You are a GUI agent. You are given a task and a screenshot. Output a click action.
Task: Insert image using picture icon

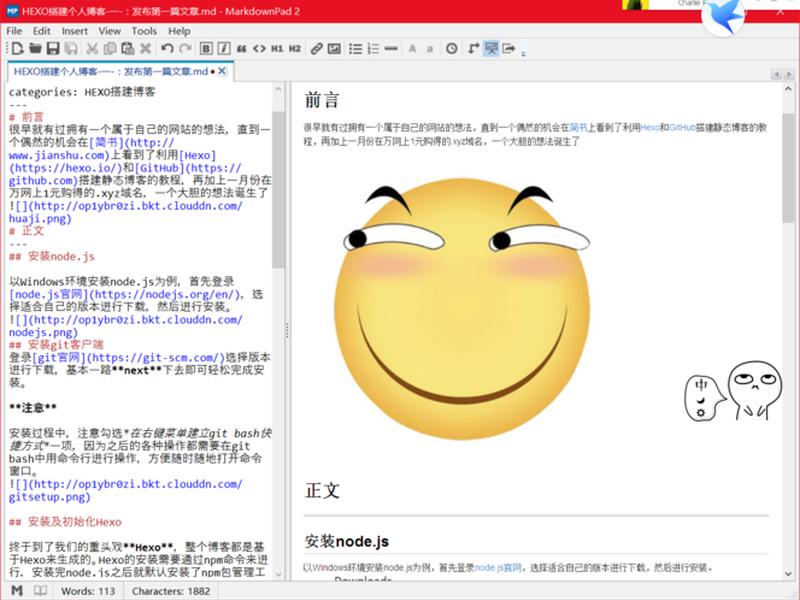pyautogui.click(x=334, y=48)
